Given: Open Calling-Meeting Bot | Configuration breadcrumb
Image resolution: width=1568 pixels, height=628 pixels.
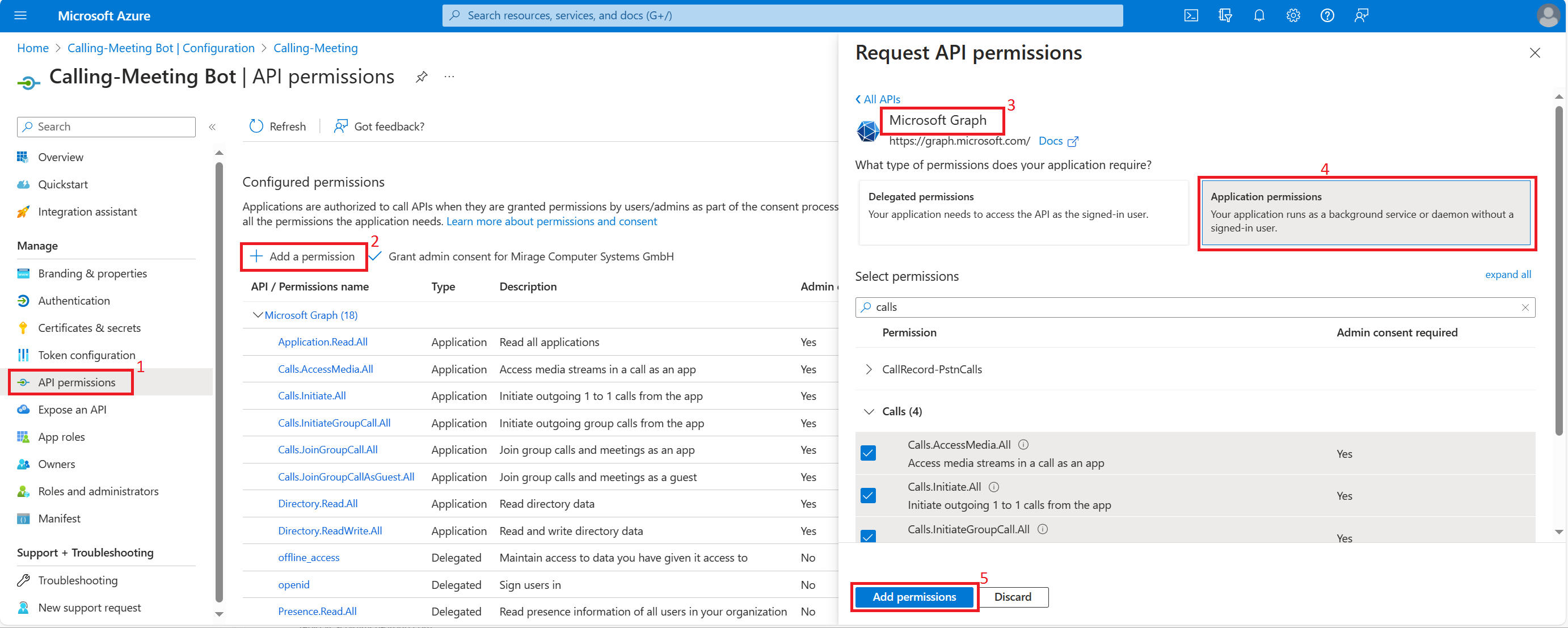Looking at the screenshot, I should tap(161, 48).
